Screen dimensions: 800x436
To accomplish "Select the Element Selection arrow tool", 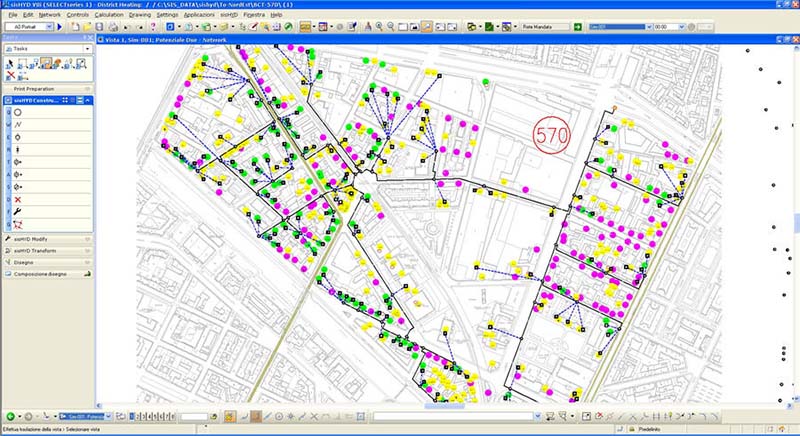I will click(x=10, y=64).
